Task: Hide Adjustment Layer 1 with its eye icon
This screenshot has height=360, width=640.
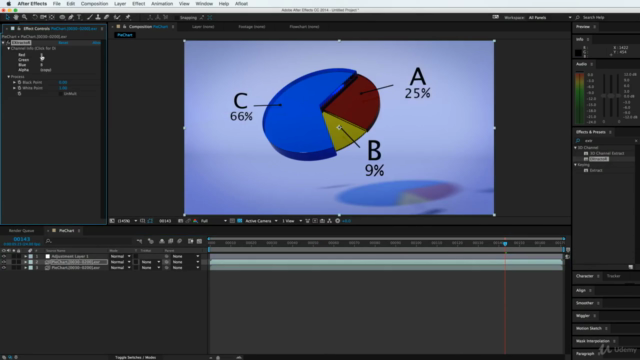Action: click(4, 256)
